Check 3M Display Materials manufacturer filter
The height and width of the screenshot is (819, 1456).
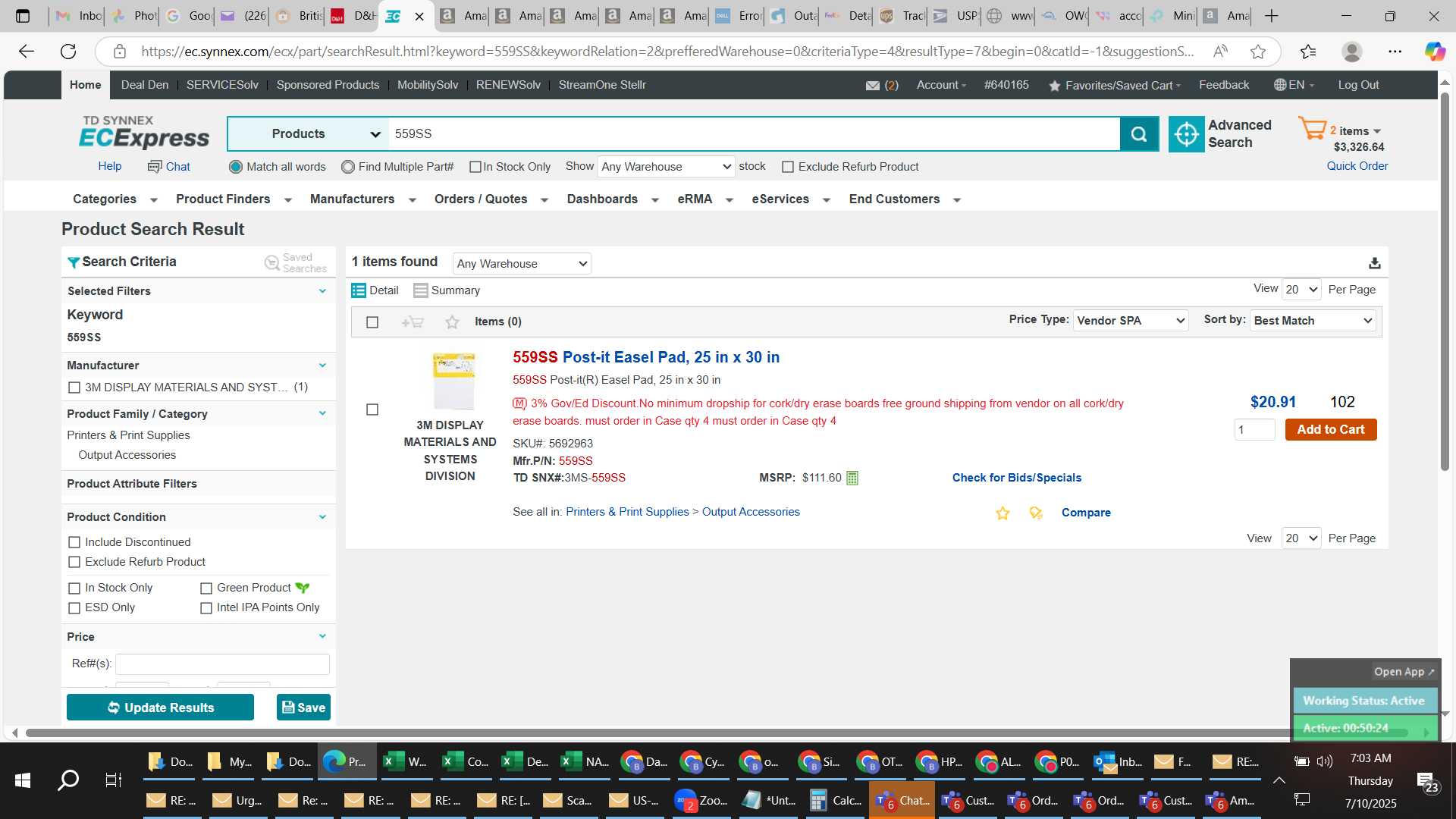coord(74,388)
